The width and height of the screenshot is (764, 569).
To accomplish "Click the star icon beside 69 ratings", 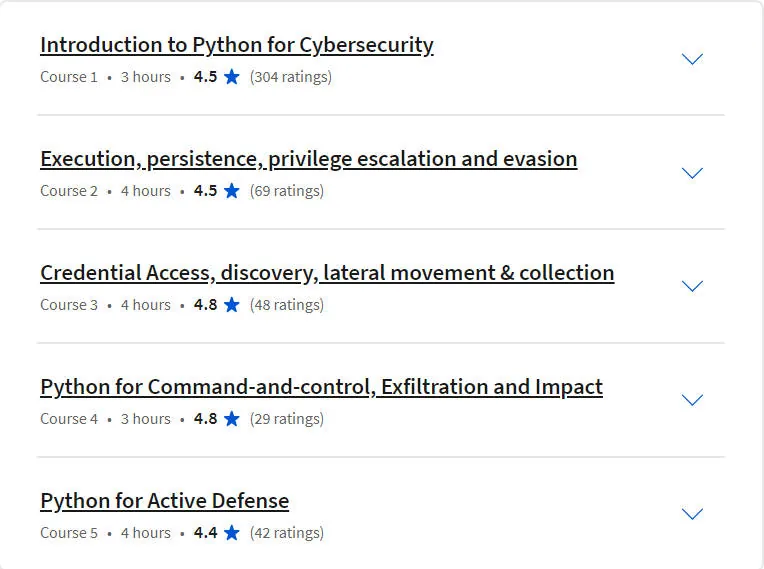I will coord(232,190).
